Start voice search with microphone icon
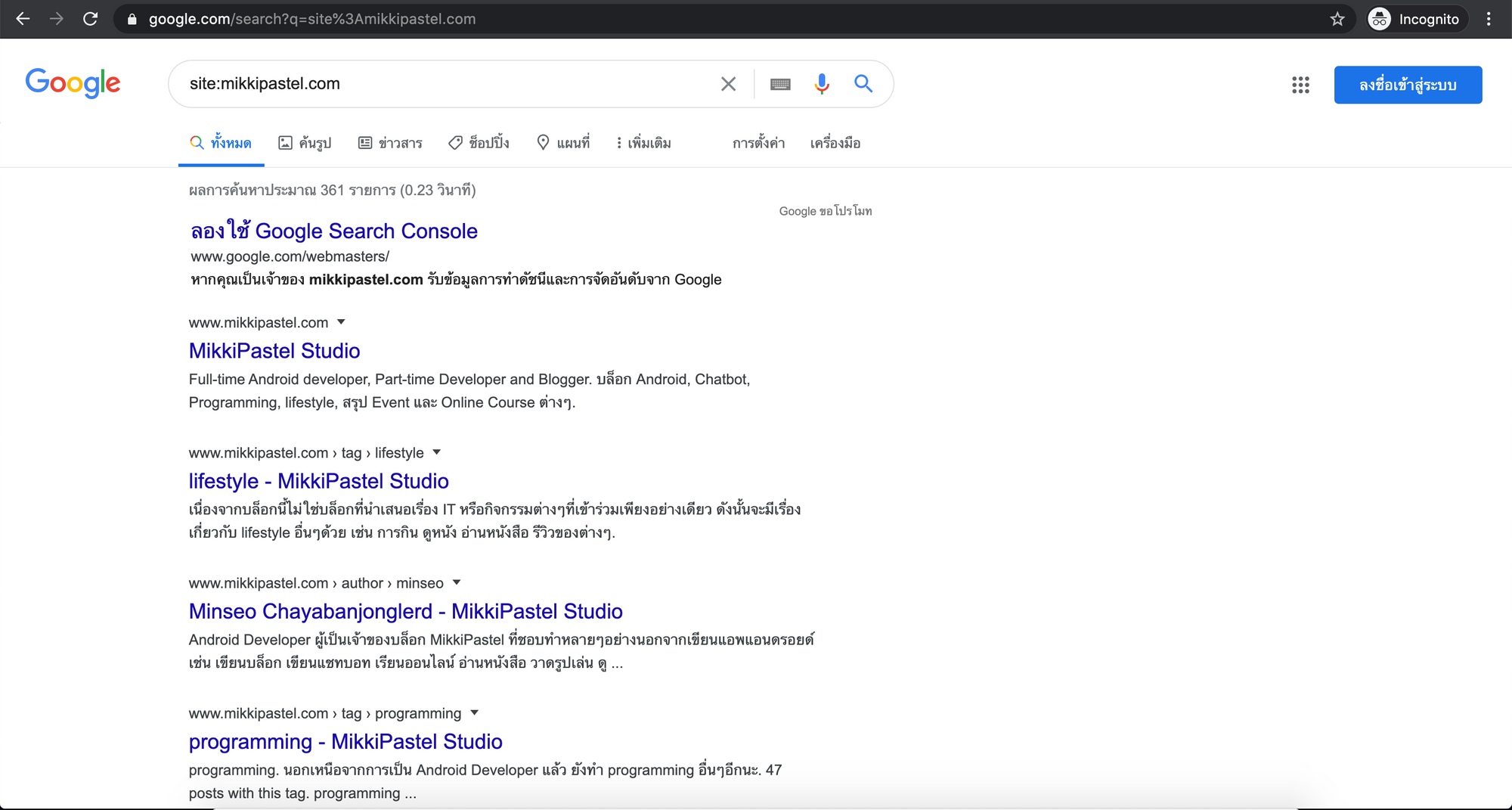Image resolution: width=1512 pixels, height=810 pixels. coord(822,84)
